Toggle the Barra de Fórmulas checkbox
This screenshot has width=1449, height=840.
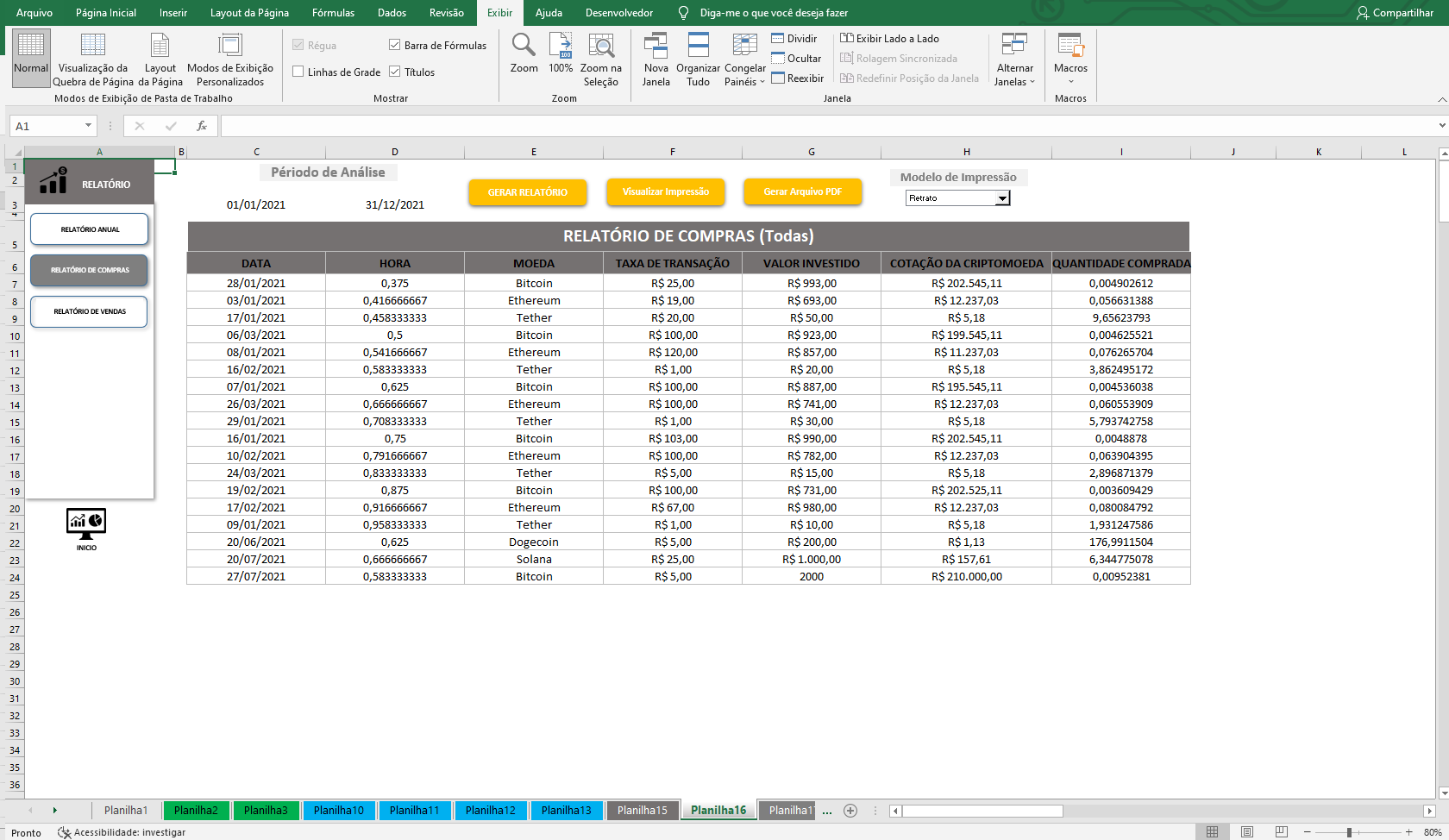pos(395,45)
